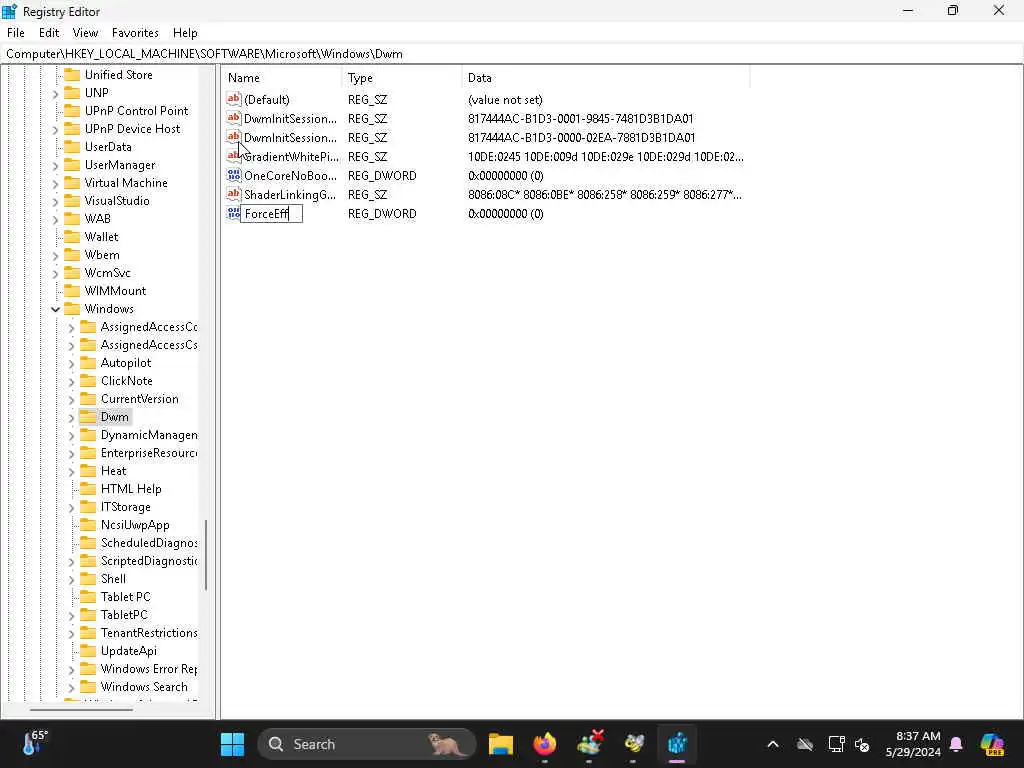
Task: Open the bee icon app on the taskbar
Action: tap(633, 744)
